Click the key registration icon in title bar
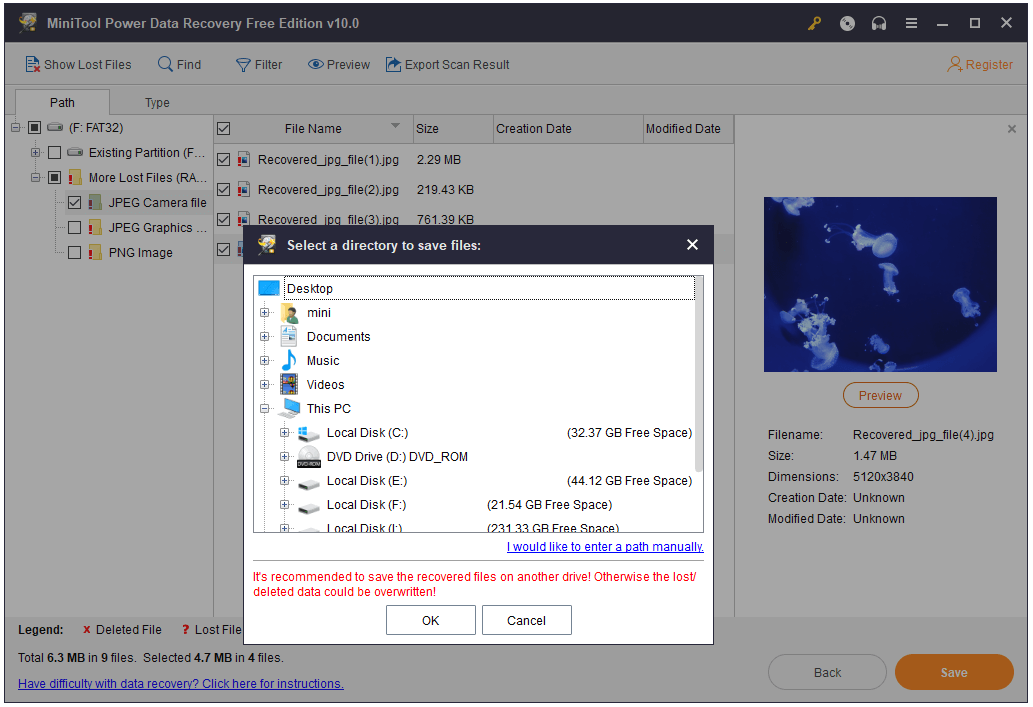Screen dimensions: 1033x707 [x=815, y=24]
